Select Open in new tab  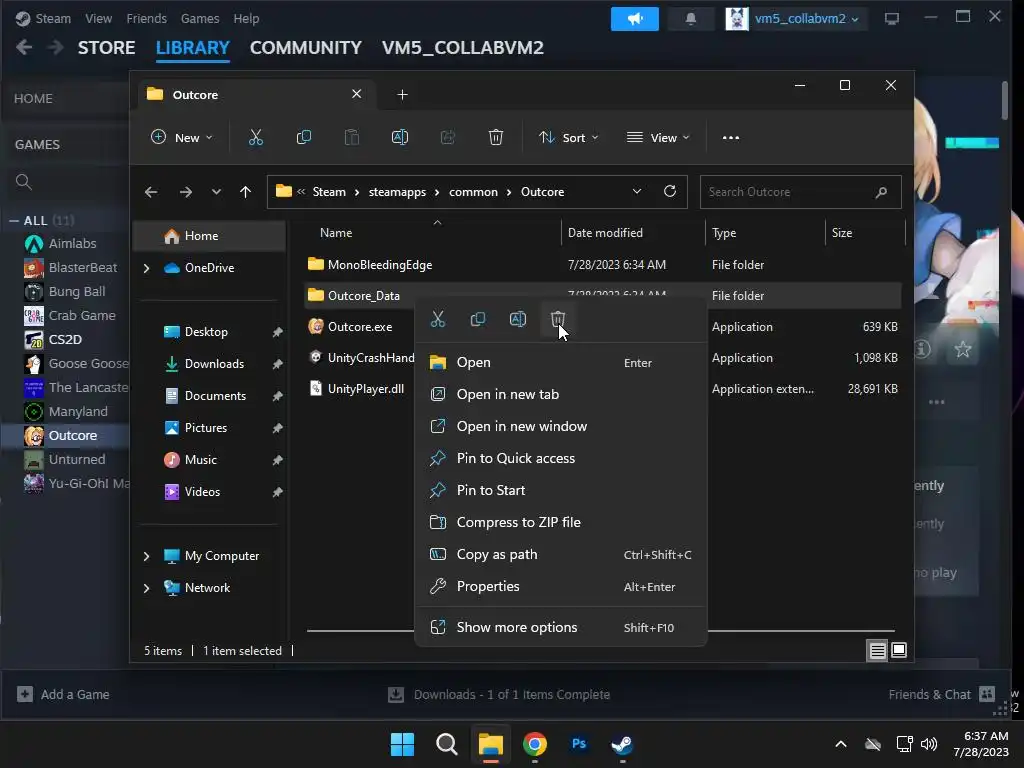tap(561, 394)
